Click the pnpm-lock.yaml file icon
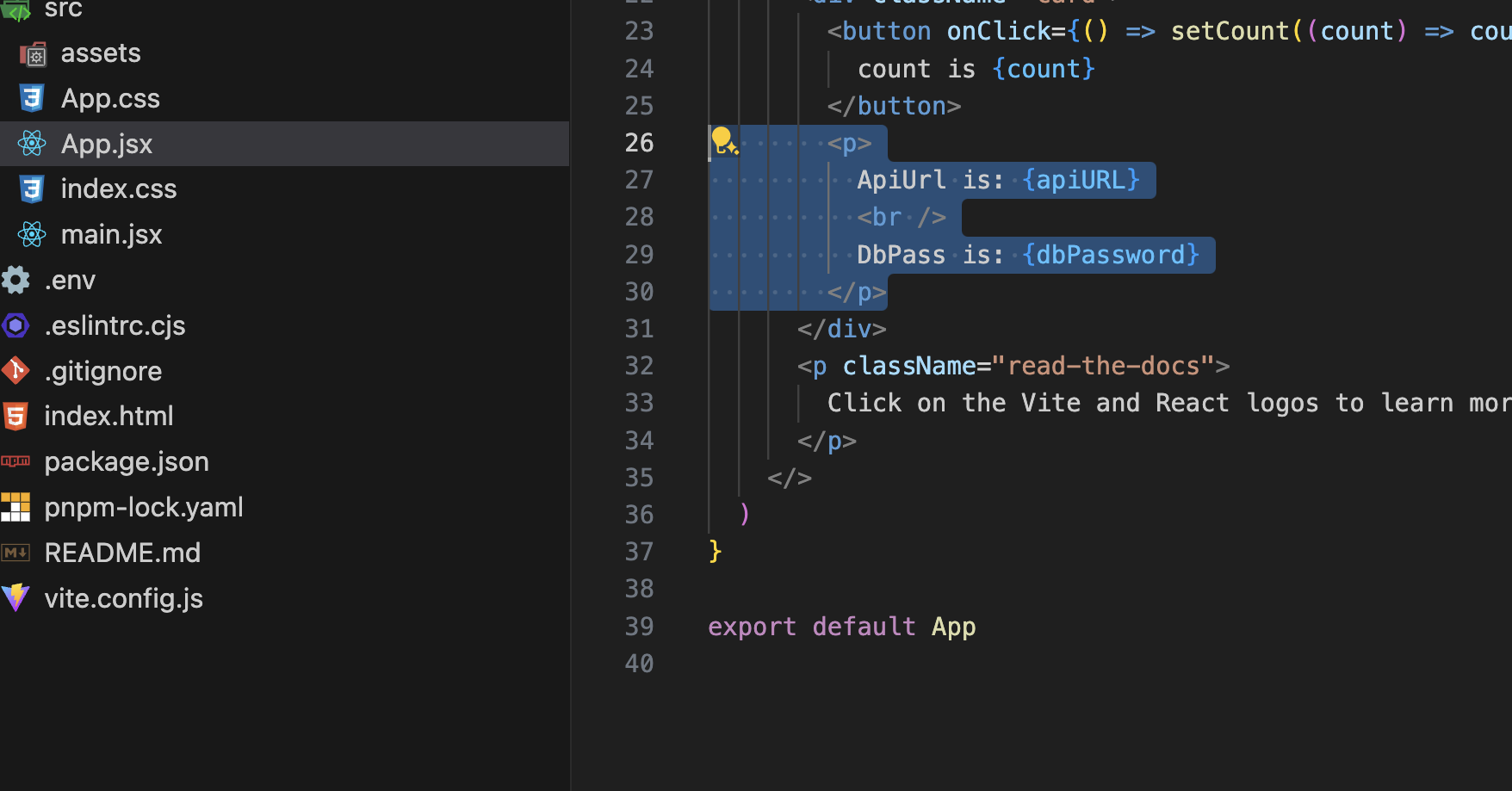Viewport: 1512px width, 791px height. point(15,507)
